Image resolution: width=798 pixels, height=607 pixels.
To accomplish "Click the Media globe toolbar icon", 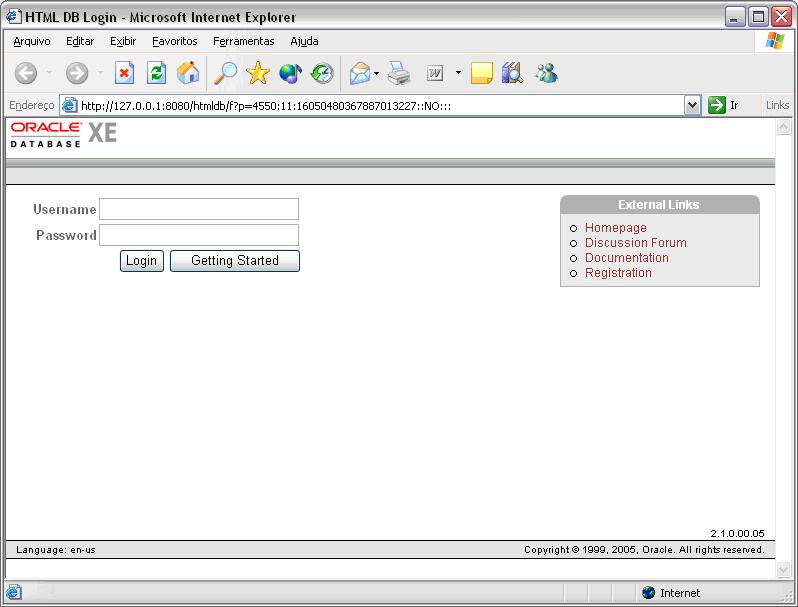I will (290, 73).
